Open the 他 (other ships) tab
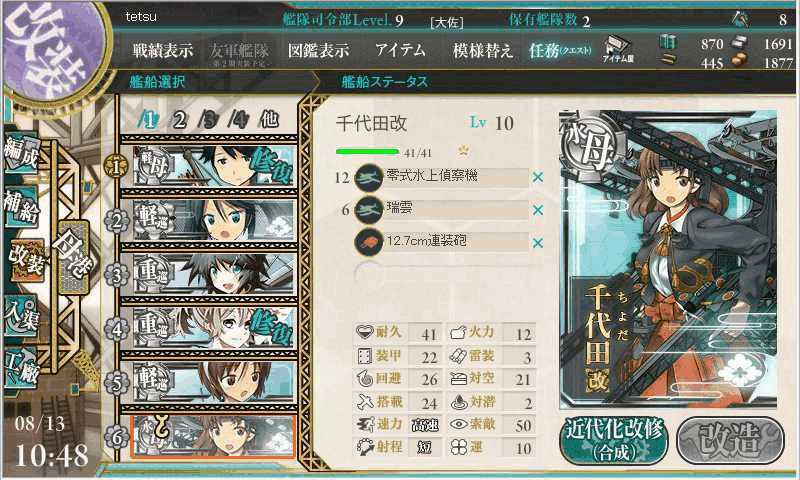 pyautogui.click(x=269, y=120)
